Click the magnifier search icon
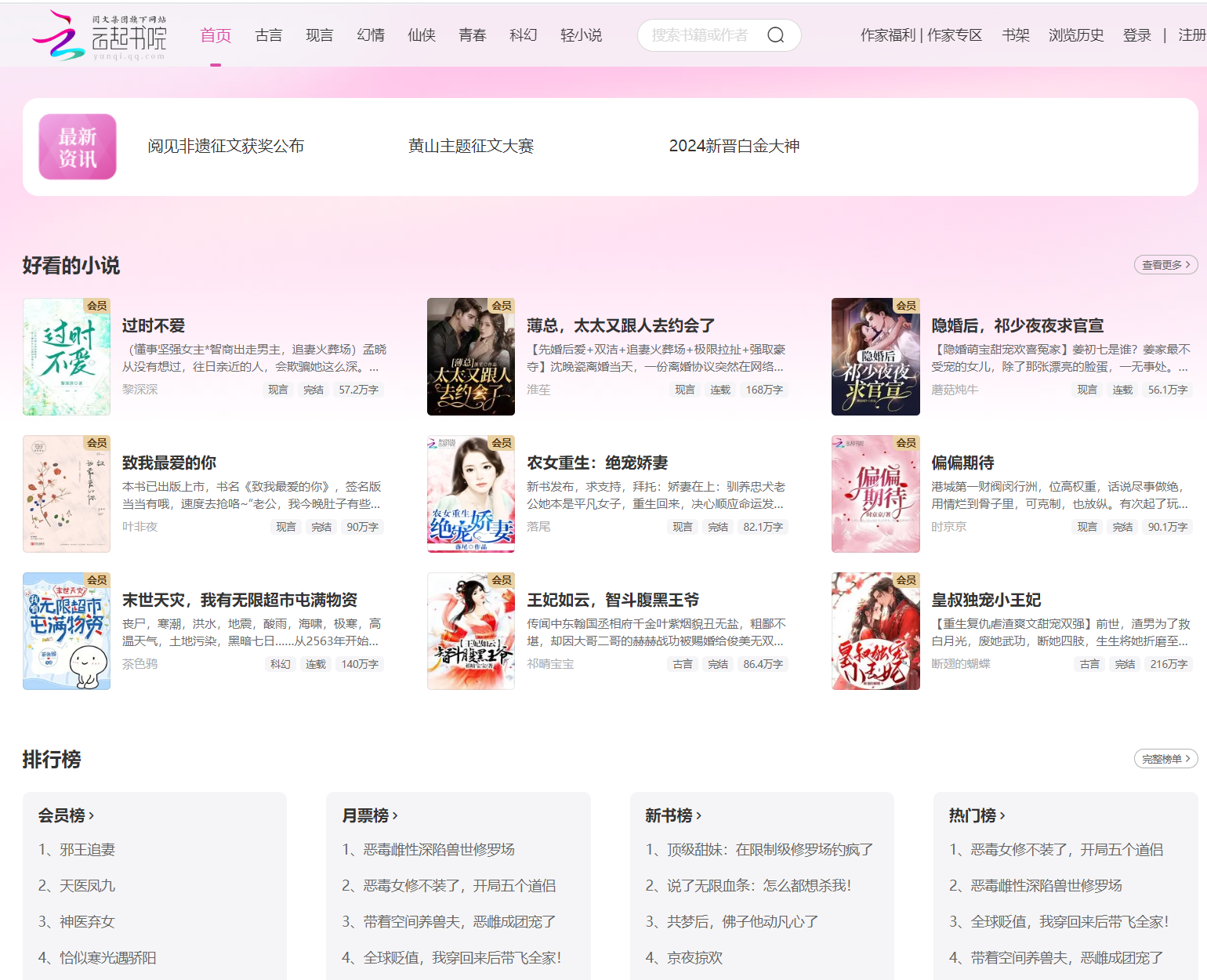 pyautogui.click(x=775, y=35)
